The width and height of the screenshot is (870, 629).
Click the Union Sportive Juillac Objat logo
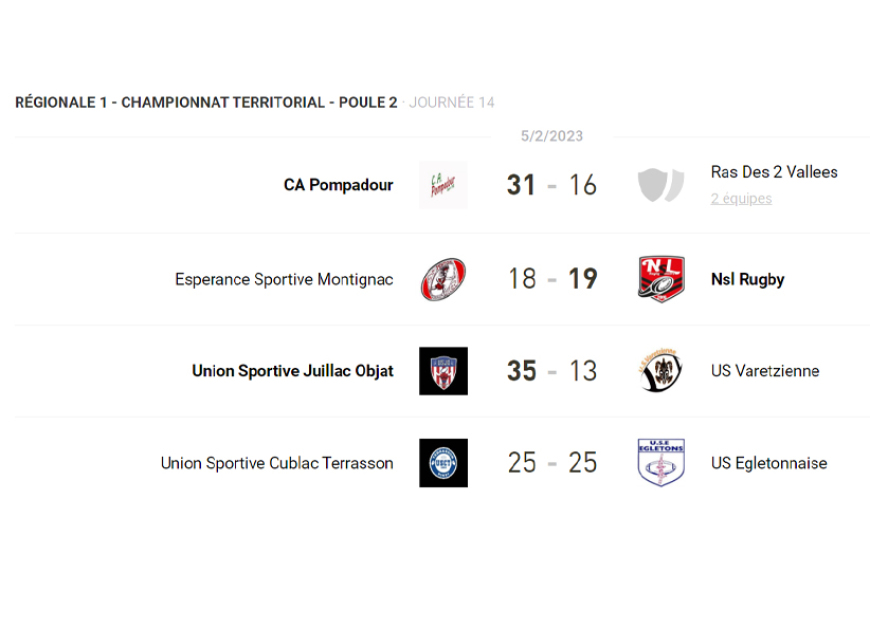click(x=443, y=371)
